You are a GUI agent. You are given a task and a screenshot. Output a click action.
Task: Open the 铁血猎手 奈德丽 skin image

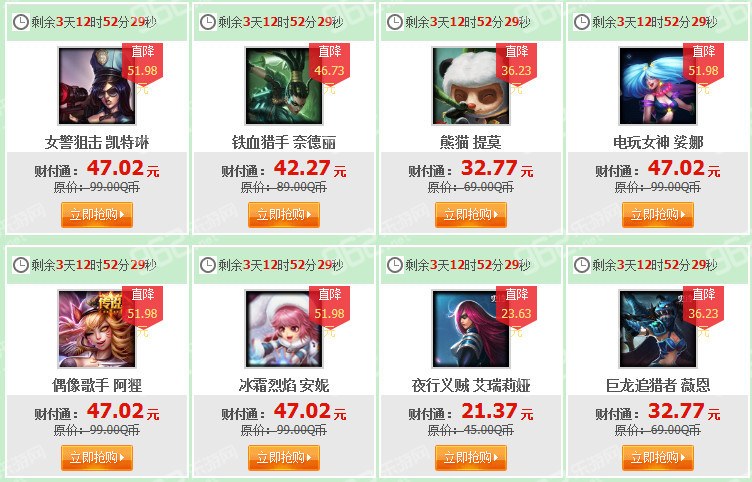click(284, 86)
